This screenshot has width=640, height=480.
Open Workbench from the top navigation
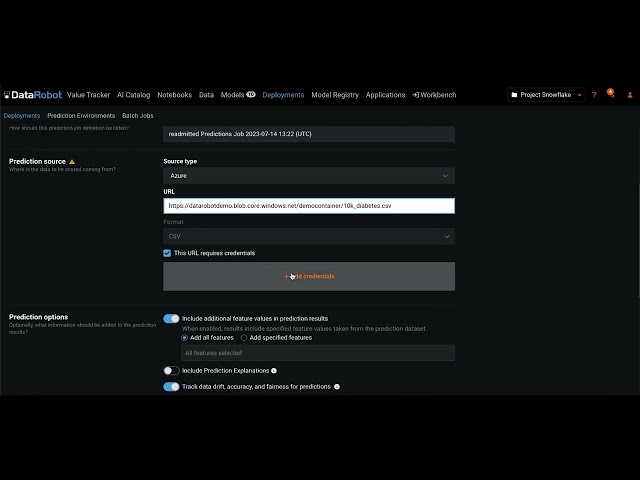pyautogui.click(x=434, y=95)
